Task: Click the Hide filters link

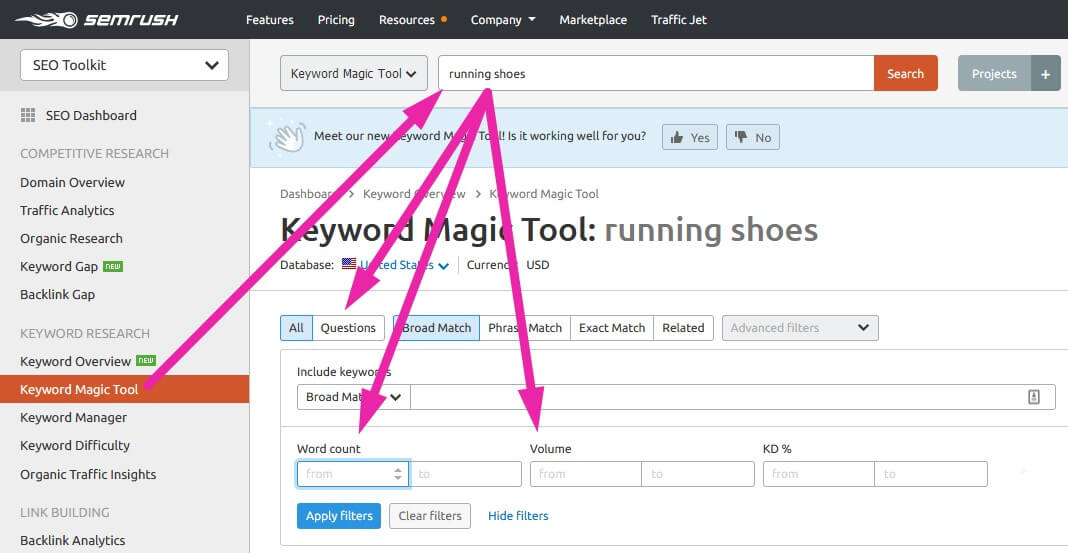Action: tap(518, 516)
